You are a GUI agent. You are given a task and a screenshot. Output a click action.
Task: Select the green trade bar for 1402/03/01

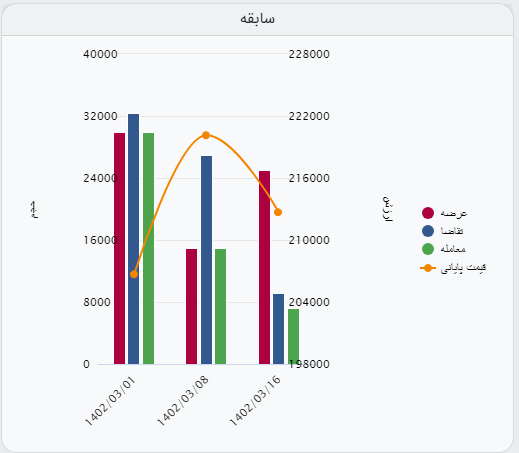[x=148, y=248]
